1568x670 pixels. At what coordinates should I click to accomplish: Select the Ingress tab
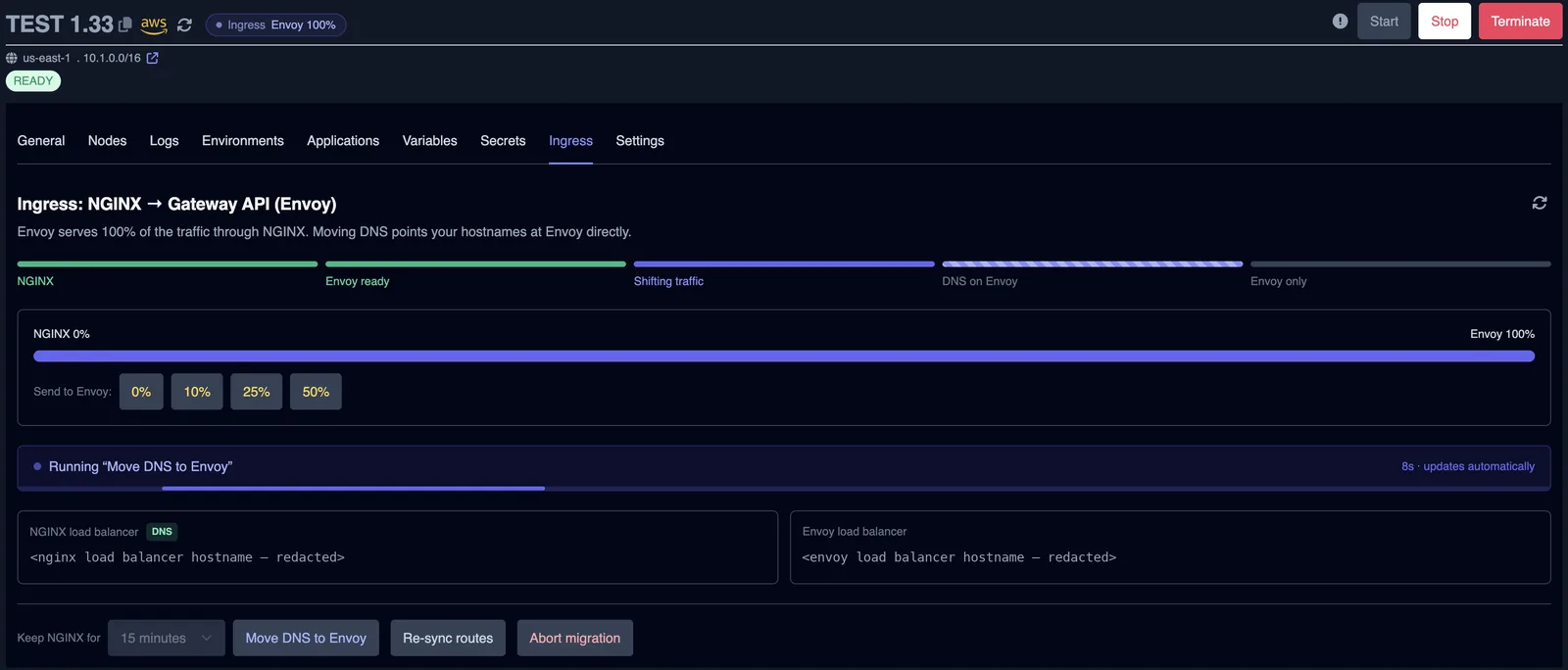[570, 141]
